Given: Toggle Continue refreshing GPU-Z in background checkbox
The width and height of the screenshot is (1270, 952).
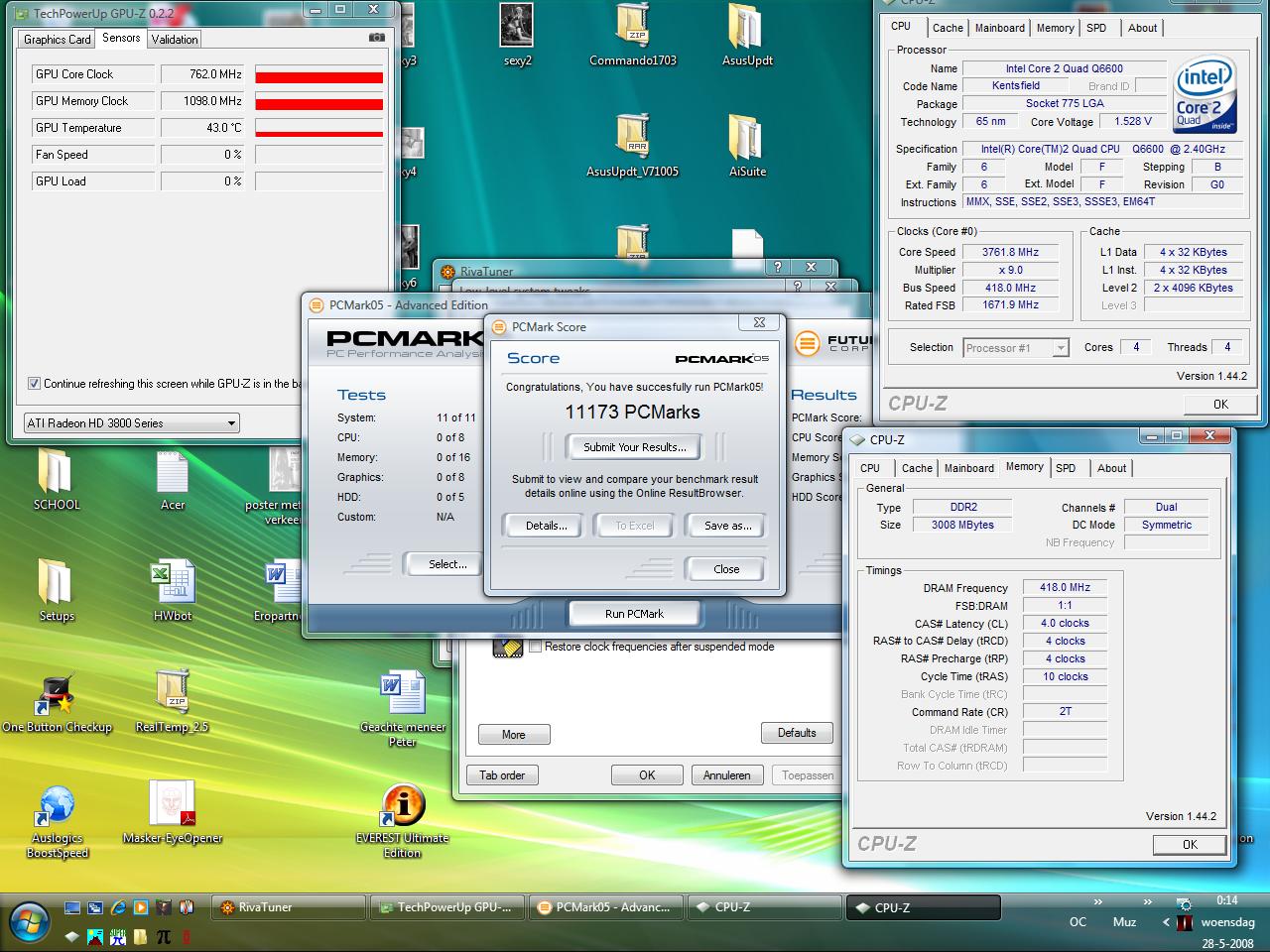Looking at the screenshot, I should (35, 383).
